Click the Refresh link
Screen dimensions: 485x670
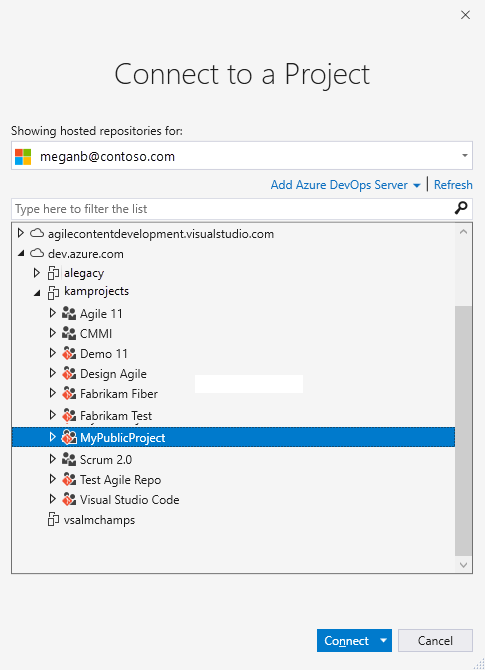453,185
